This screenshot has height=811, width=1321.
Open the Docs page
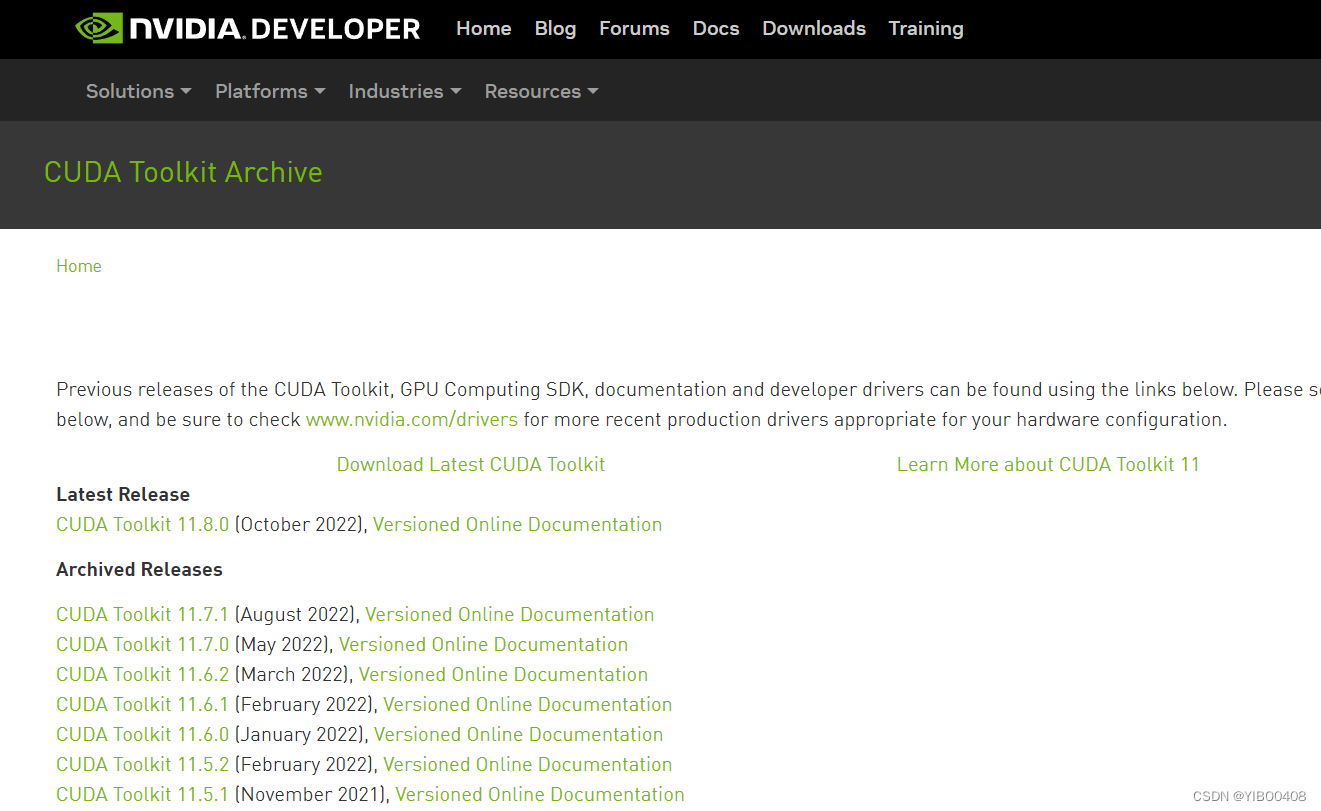click(x=716, y=29)
